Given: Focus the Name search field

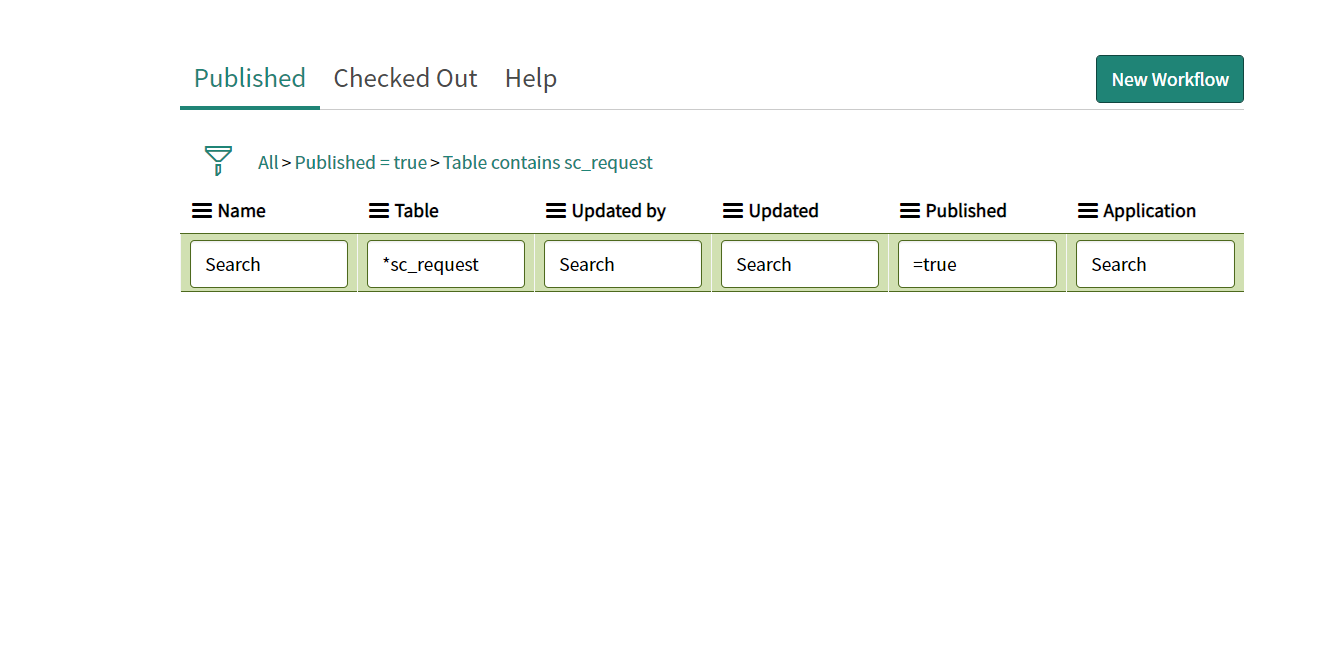Looking at the screenshot, I should [269, 264].
